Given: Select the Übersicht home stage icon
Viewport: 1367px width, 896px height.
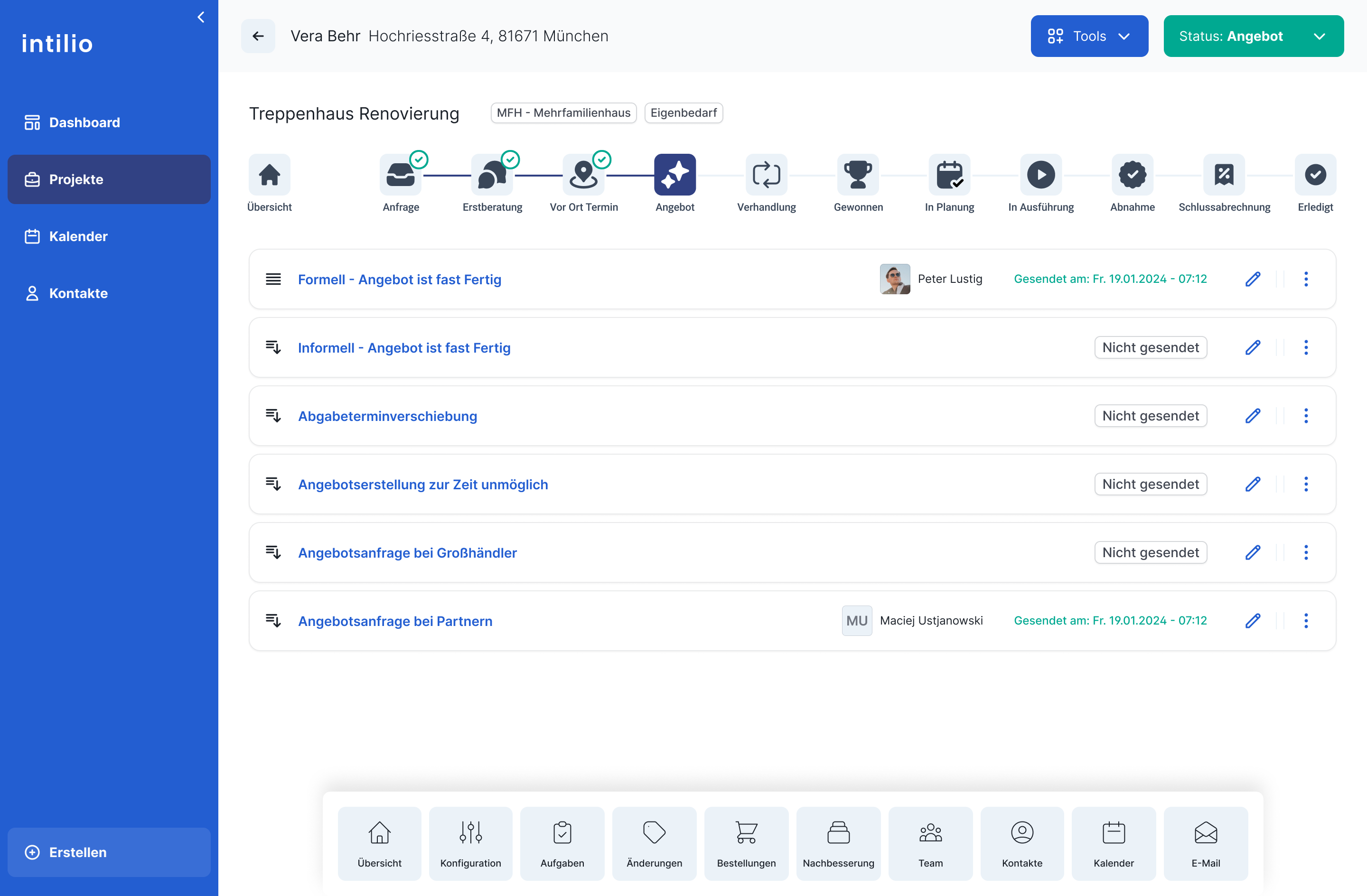Looking at the screenshot, I should [x=270, y=175].
